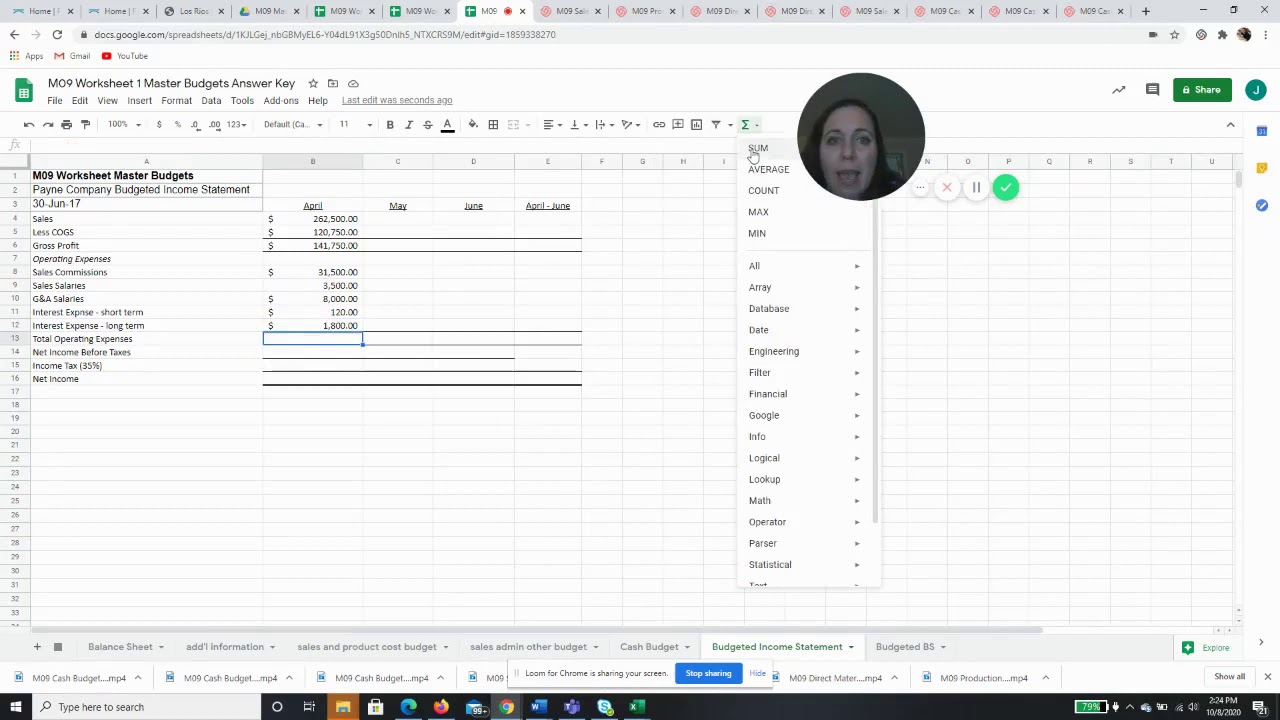Image resolution: width=1280 pixels, height=720 pixels.
Task: Open the Add-ons menu
Action: click(x=281, y=100)
